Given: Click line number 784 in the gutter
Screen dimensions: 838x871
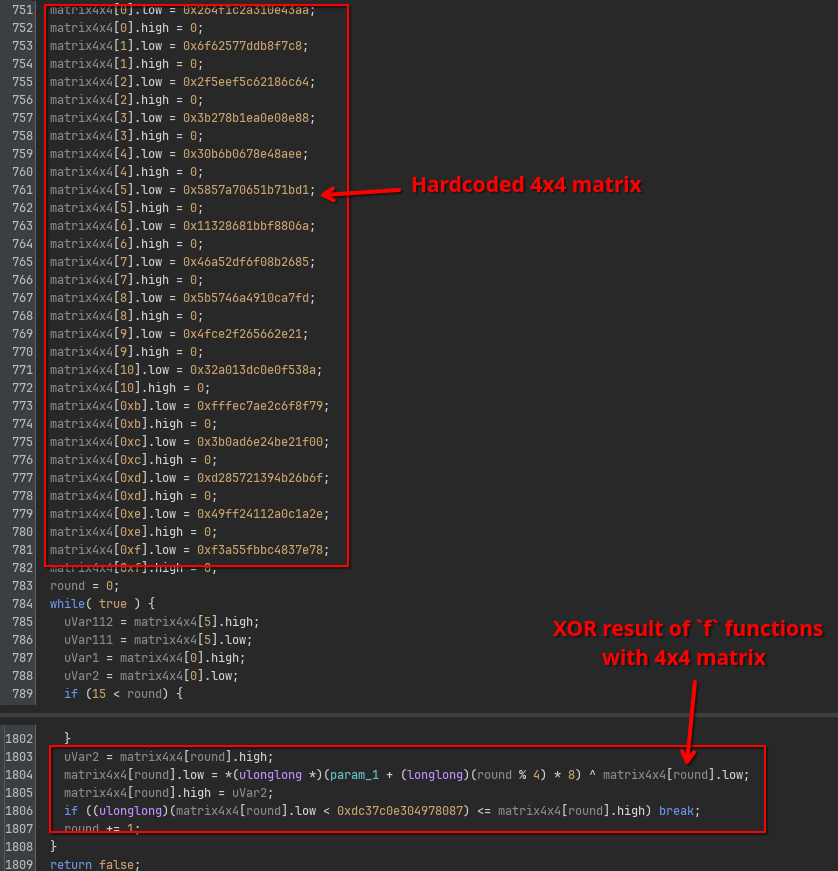Looking at the screenshot, I should (x=21, y=604).
